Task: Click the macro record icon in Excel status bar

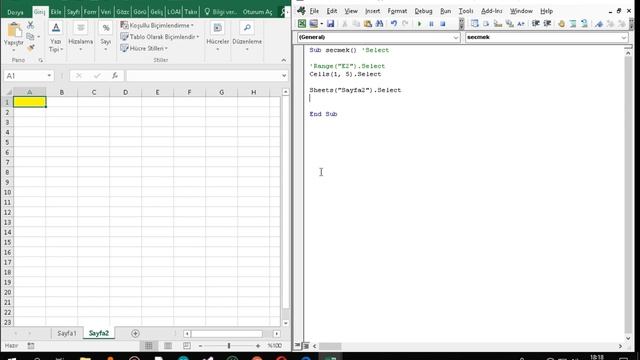Action: [x=31, y=346]
